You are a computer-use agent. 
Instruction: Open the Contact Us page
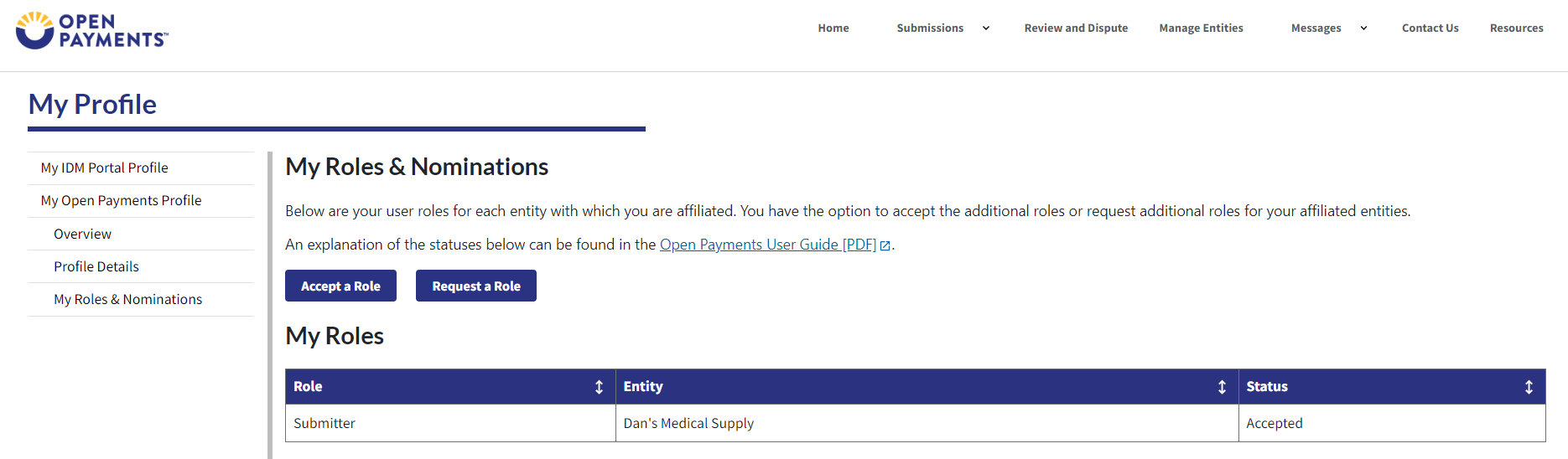pos(1430,28)
